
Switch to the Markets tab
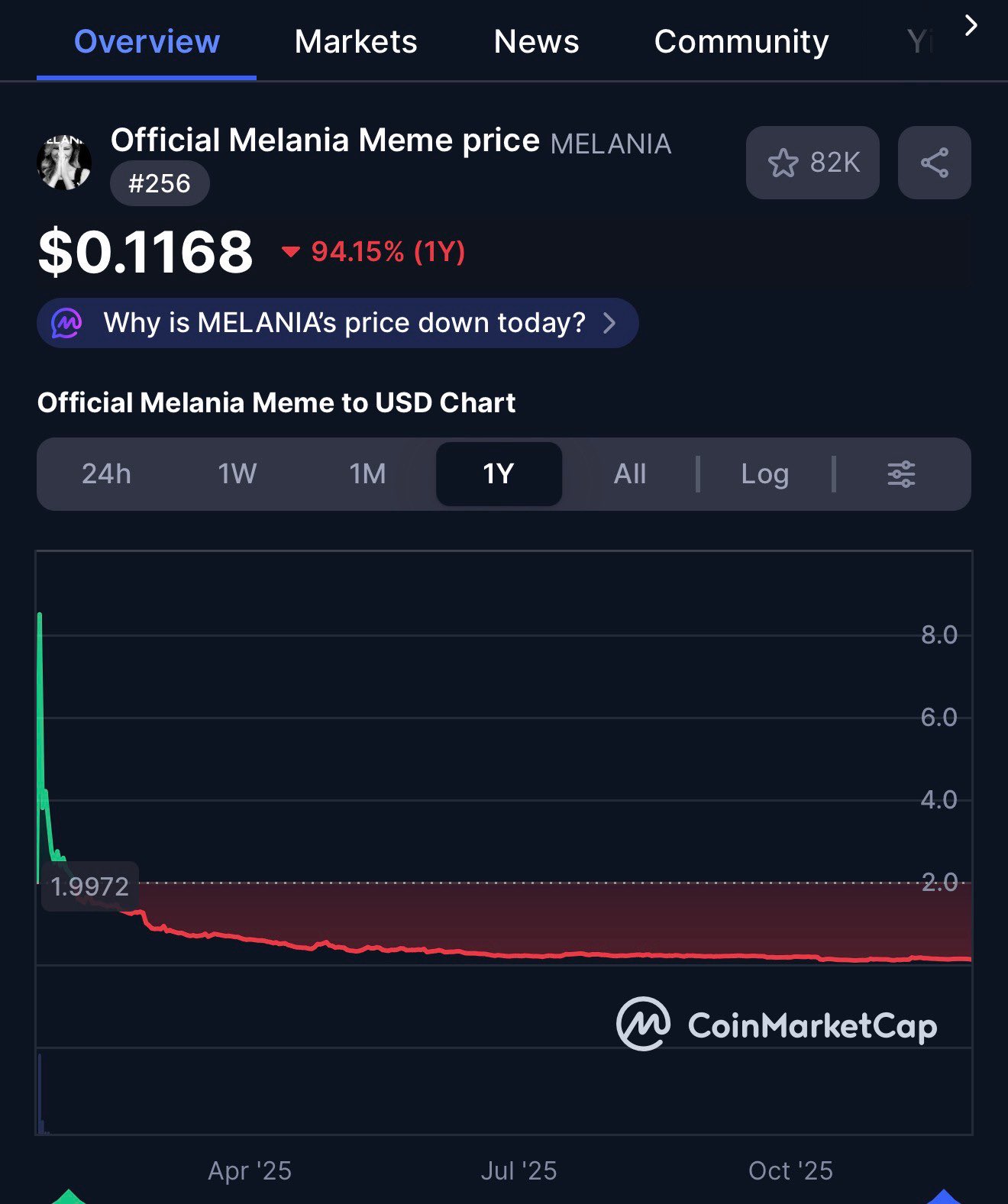[356, 41]
